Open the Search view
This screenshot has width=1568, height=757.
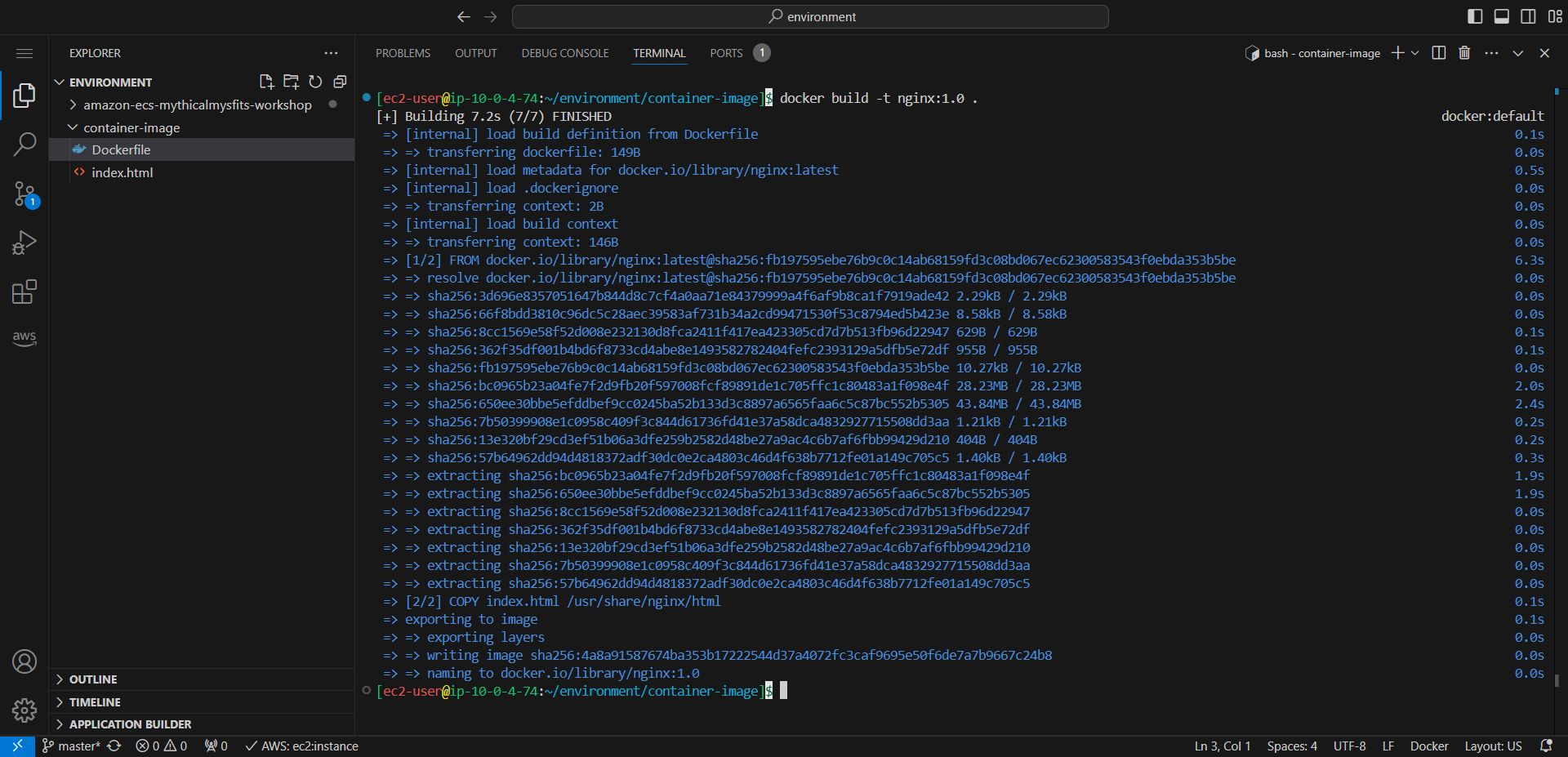24,145
